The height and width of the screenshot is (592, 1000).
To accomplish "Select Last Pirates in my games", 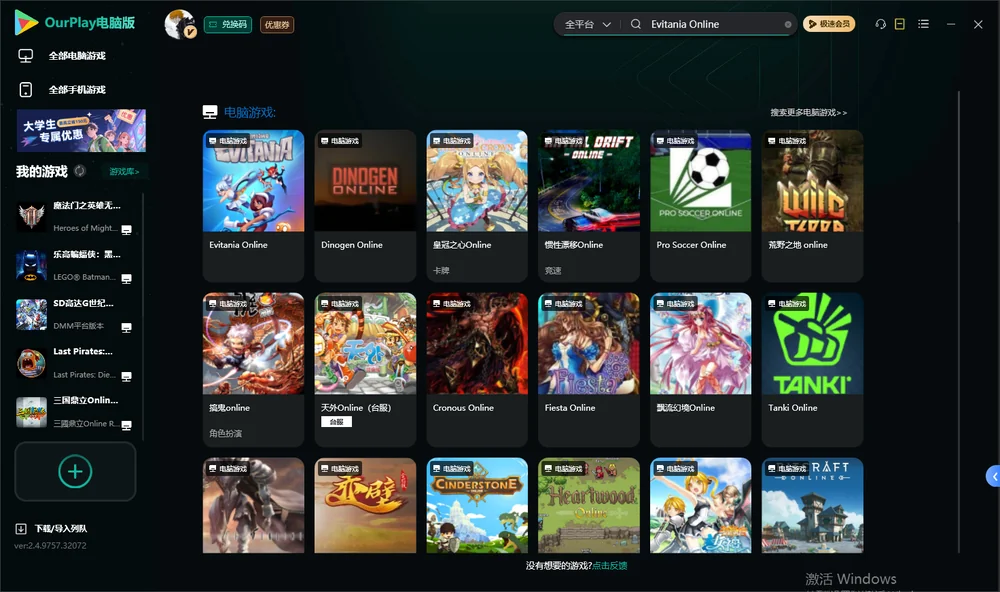I will (x=75, y=363).
